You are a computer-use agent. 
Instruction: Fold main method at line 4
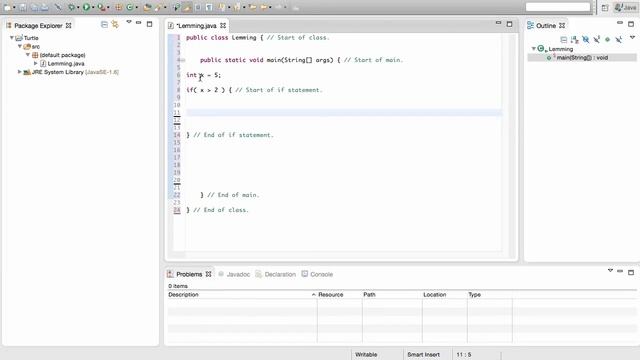coord(182,60)
